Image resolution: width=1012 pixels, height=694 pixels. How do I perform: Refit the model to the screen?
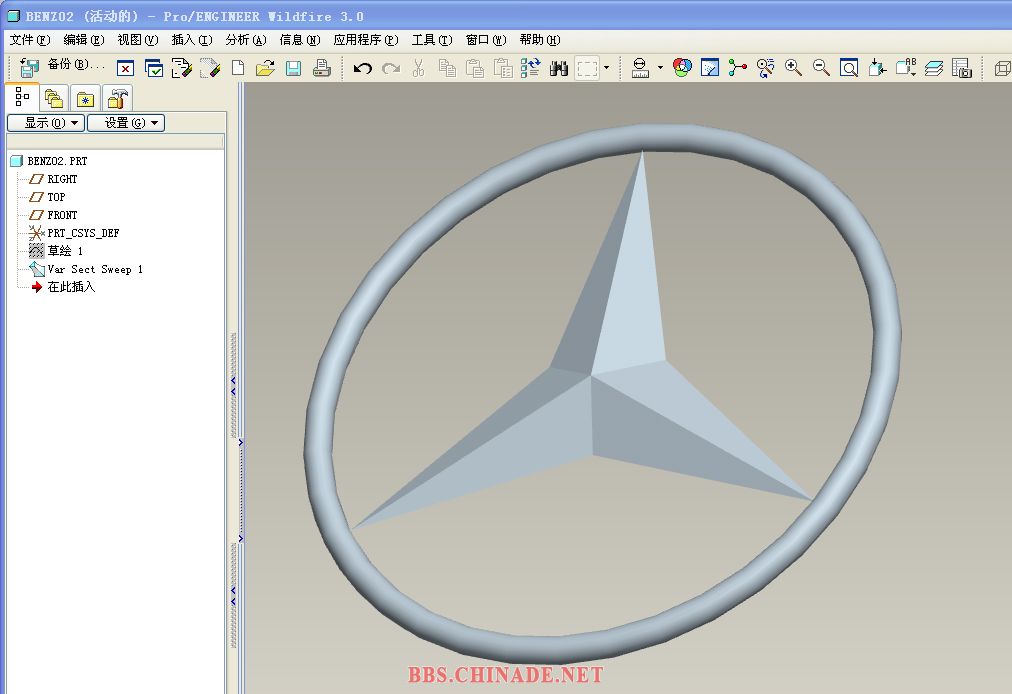click(849, 68)
